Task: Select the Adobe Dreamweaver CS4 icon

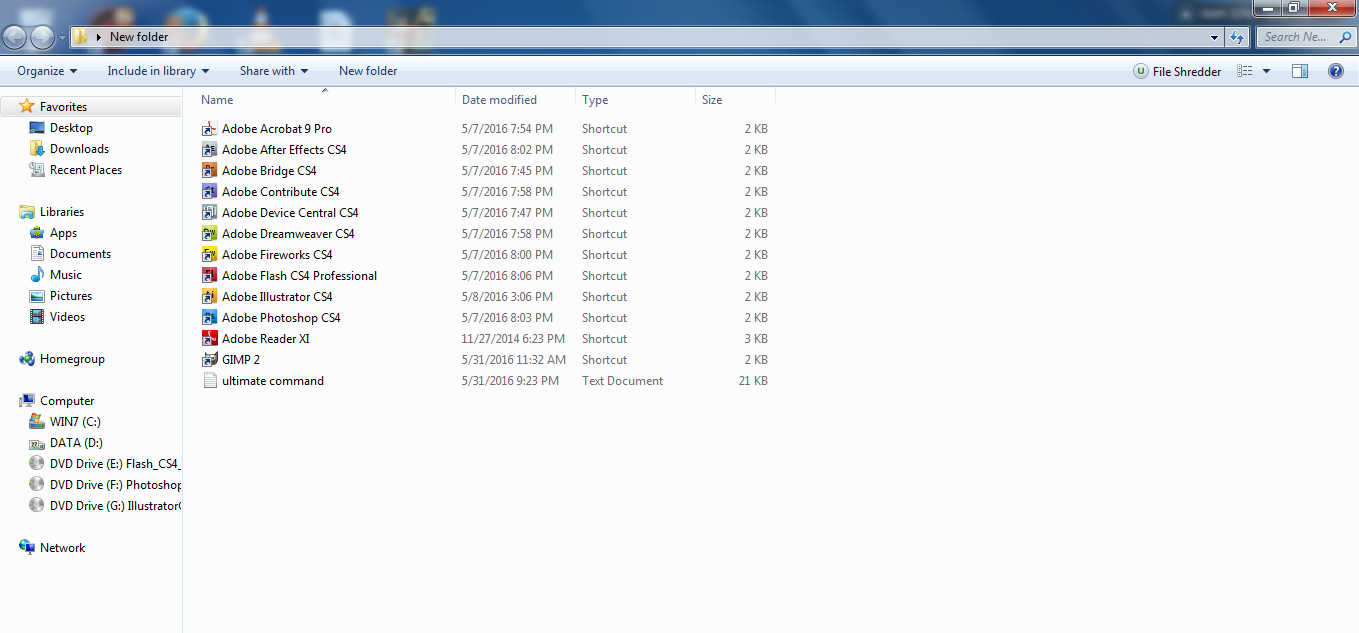Action: (x=210, y=234)
